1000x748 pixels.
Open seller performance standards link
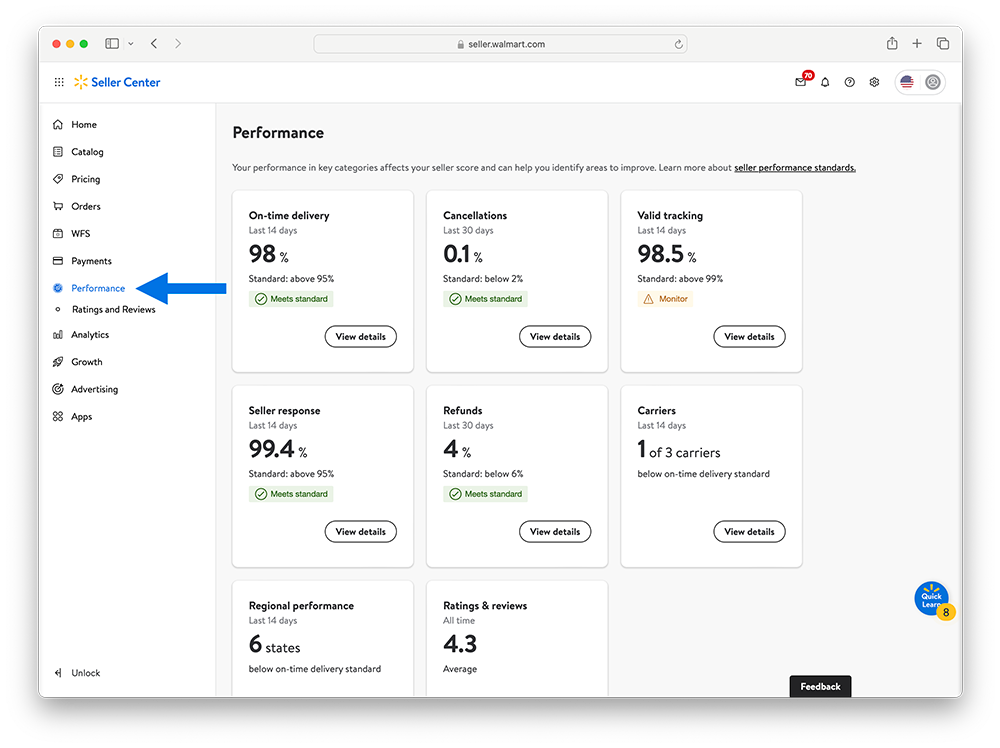click(794, 168)
